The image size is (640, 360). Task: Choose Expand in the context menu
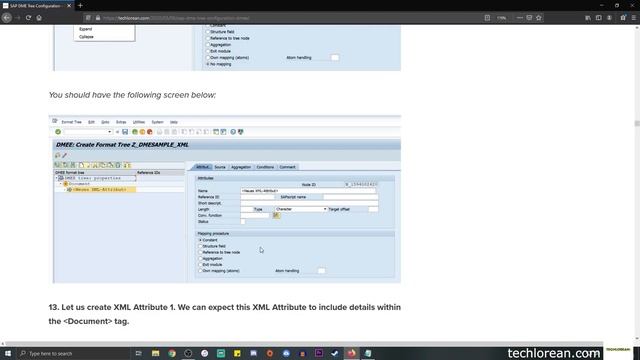[86, 29]
